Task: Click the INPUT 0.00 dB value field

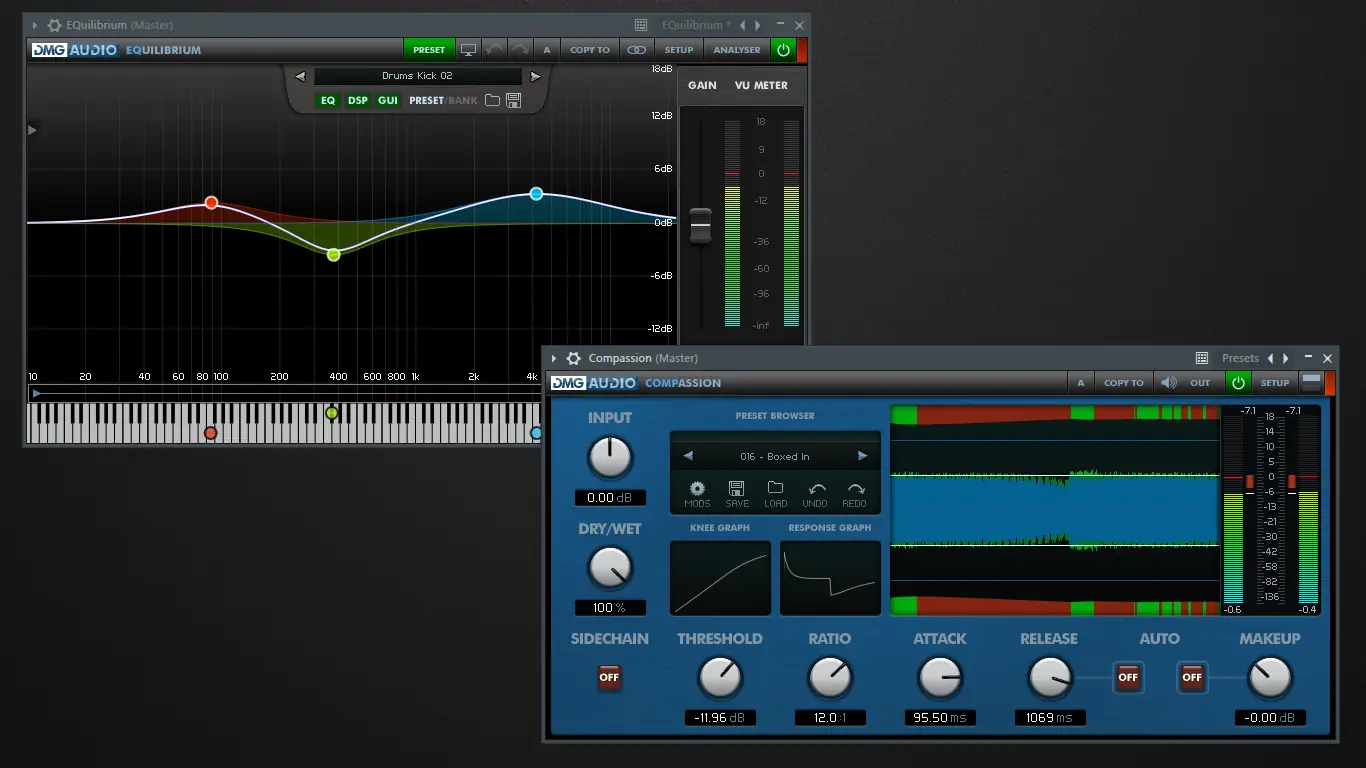Action: point(610,498)
